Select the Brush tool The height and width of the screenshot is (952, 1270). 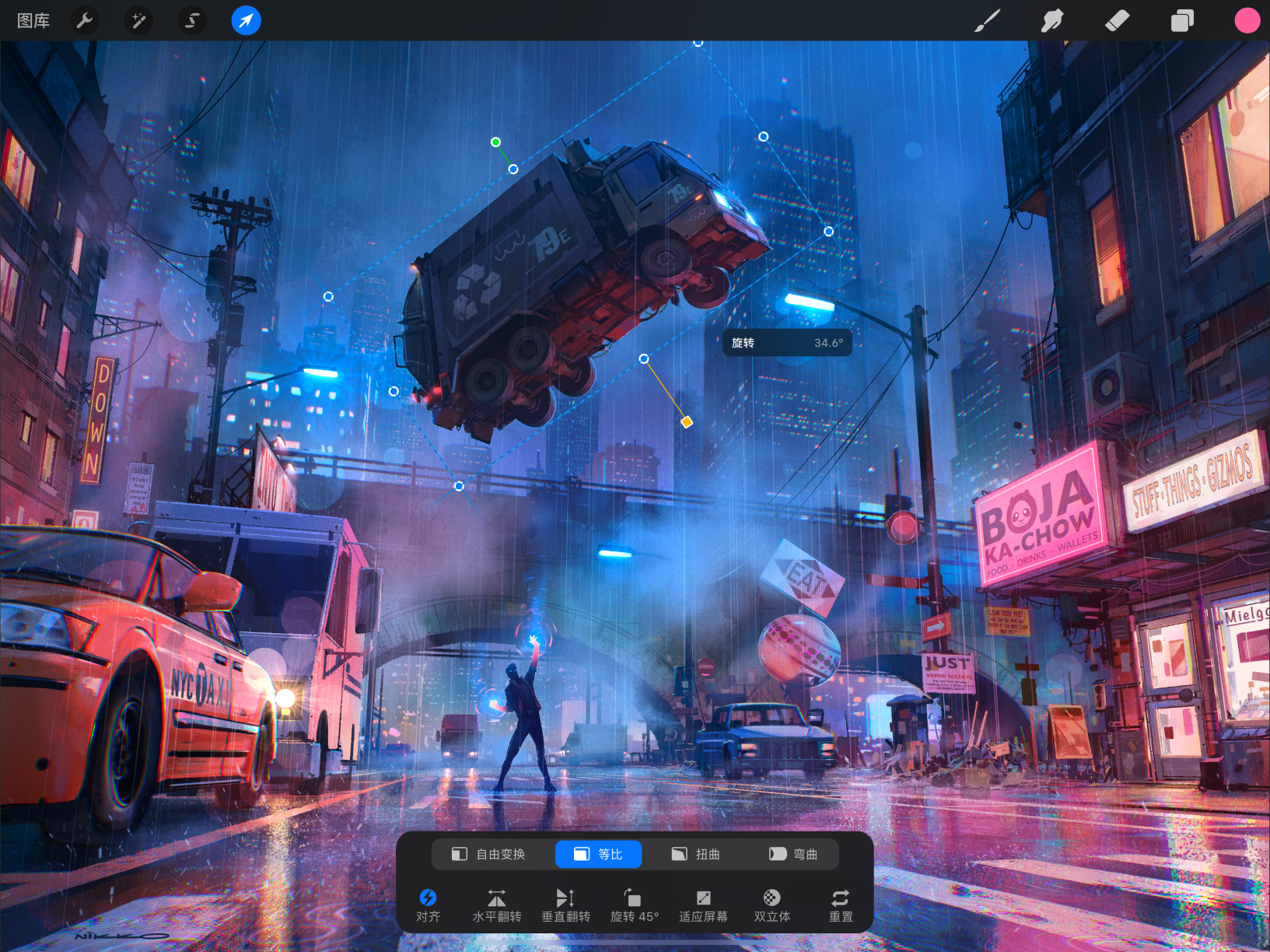[x=987, y=21]
